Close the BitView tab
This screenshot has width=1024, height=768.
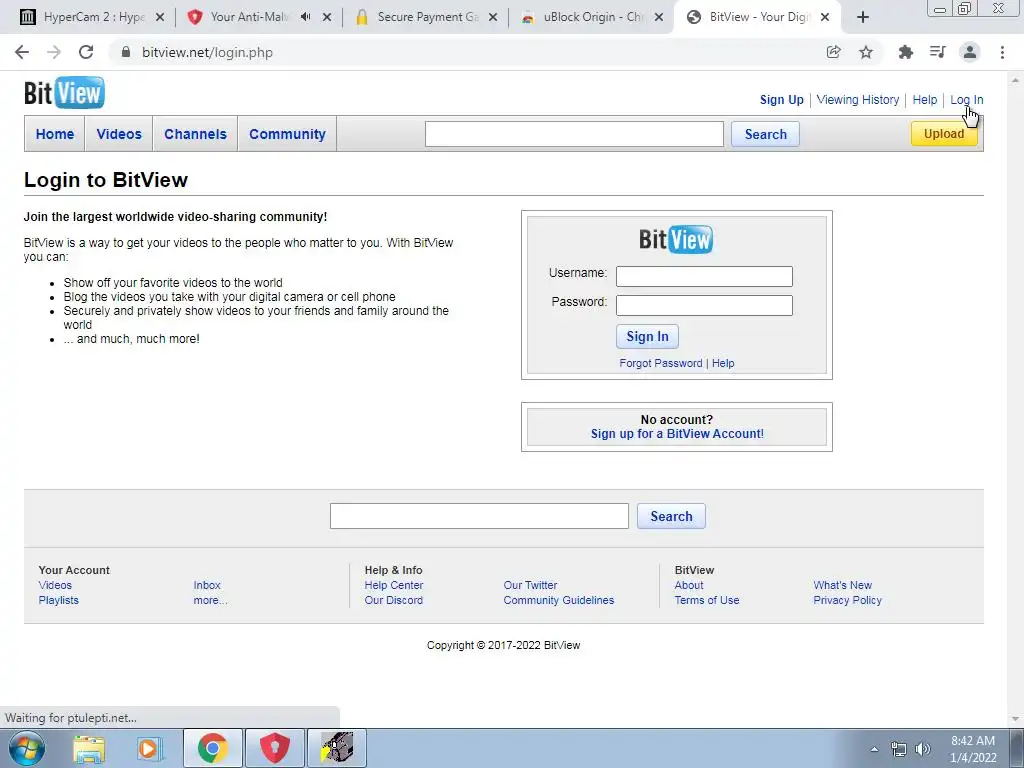click(825, 18)
